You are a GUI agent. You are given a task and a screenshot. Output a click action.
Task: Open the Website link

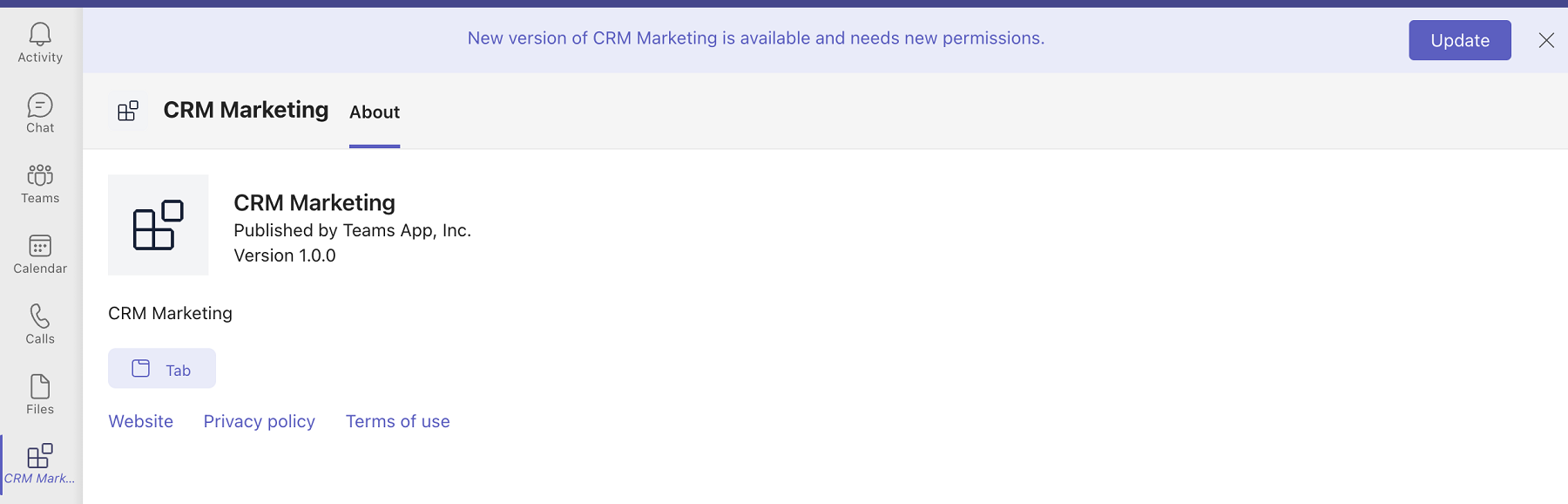(141, 421)
